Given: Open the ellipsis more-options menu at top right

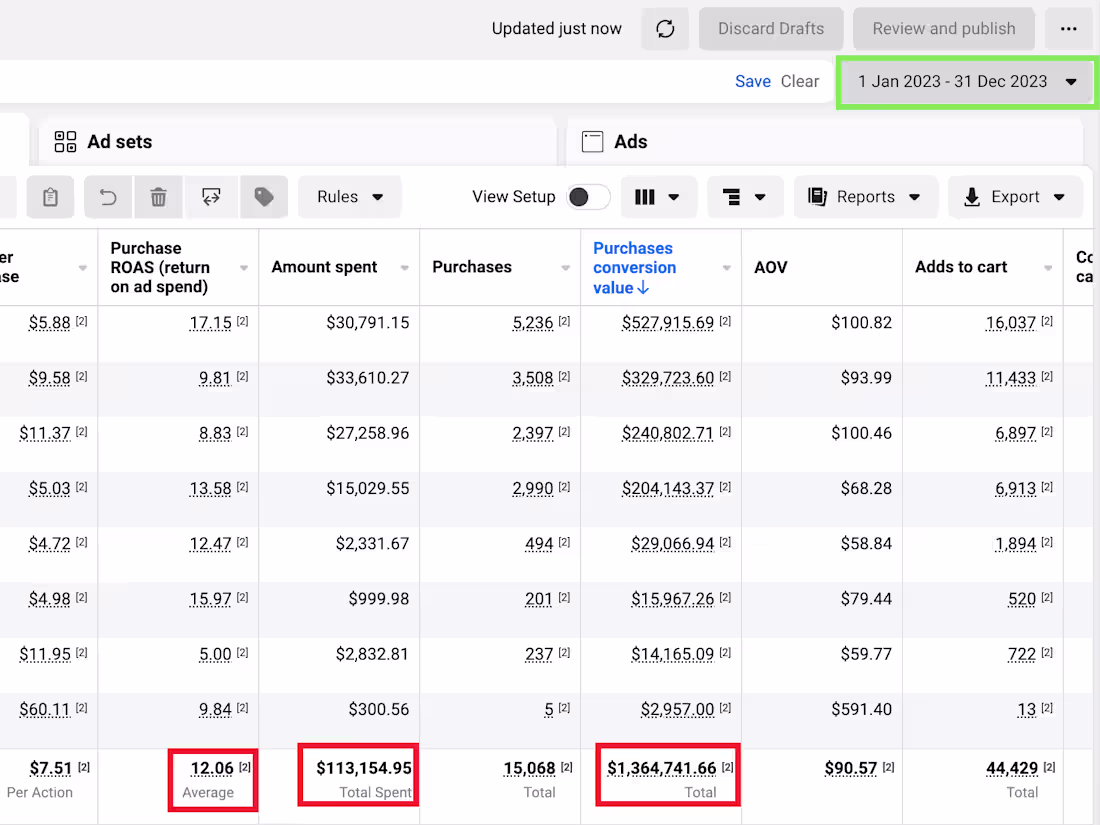Looking at the screenshot, I should click(x=1069, y=28).
